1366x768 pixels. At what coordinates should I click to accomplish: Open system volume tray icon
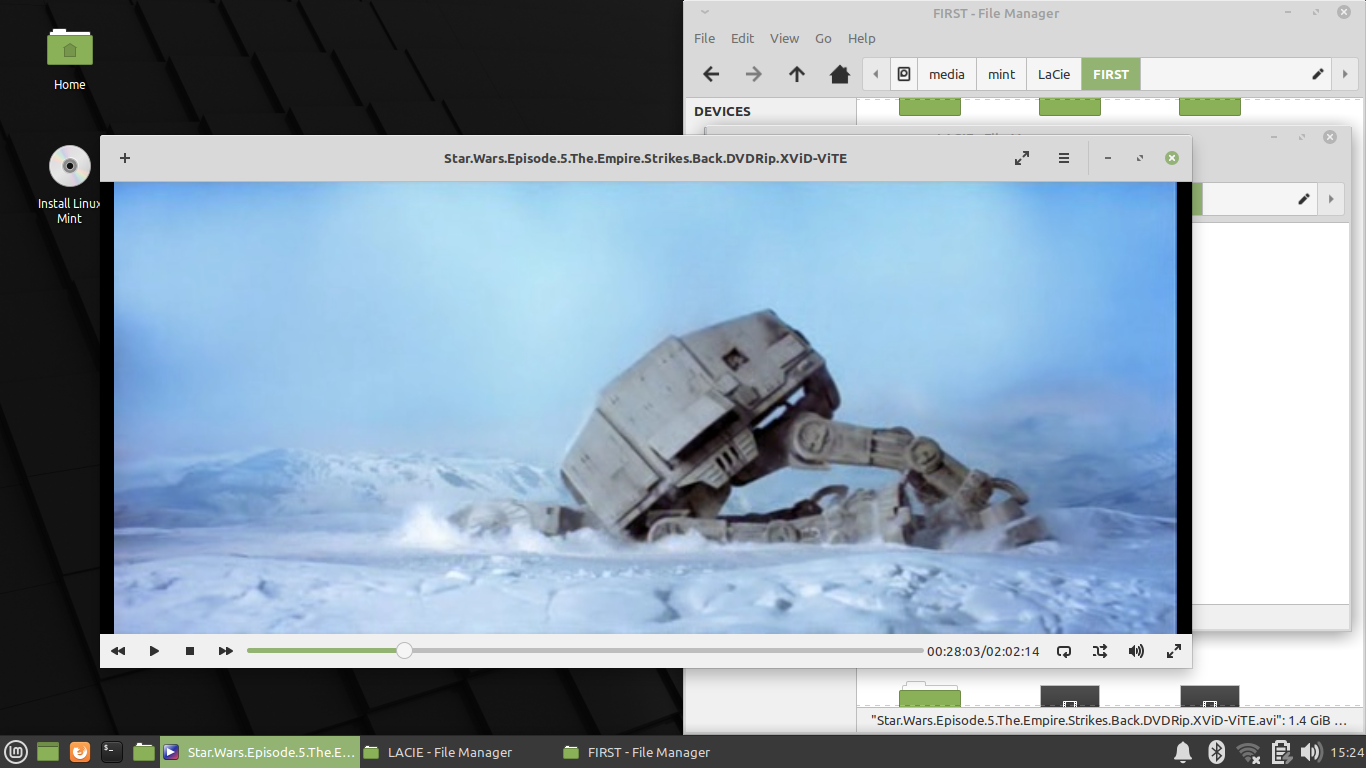(1311, 752)
